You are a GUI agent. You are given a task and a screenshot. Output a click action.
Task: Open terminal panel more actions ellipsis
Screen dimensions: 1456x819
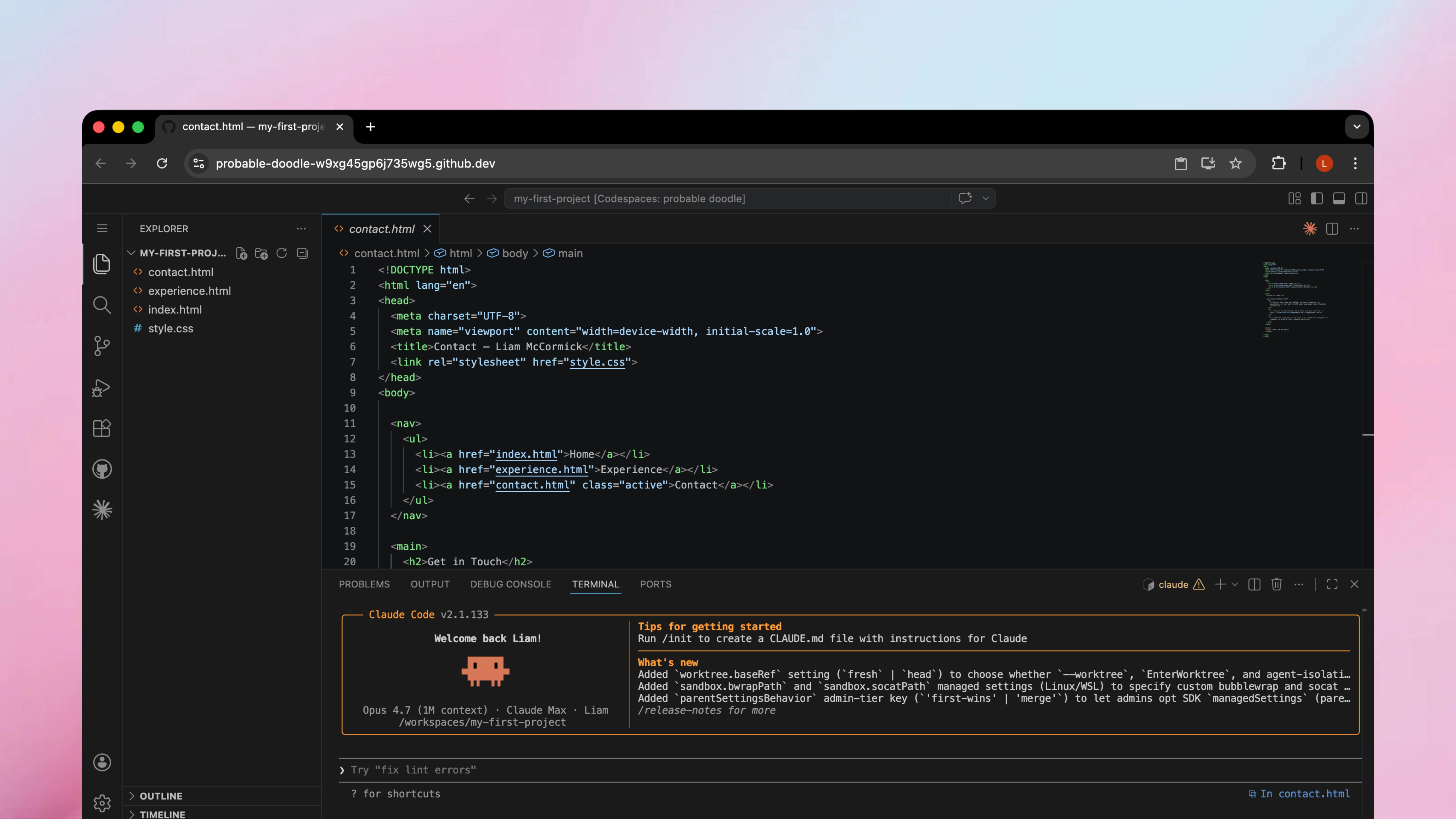coord(1299,584)
